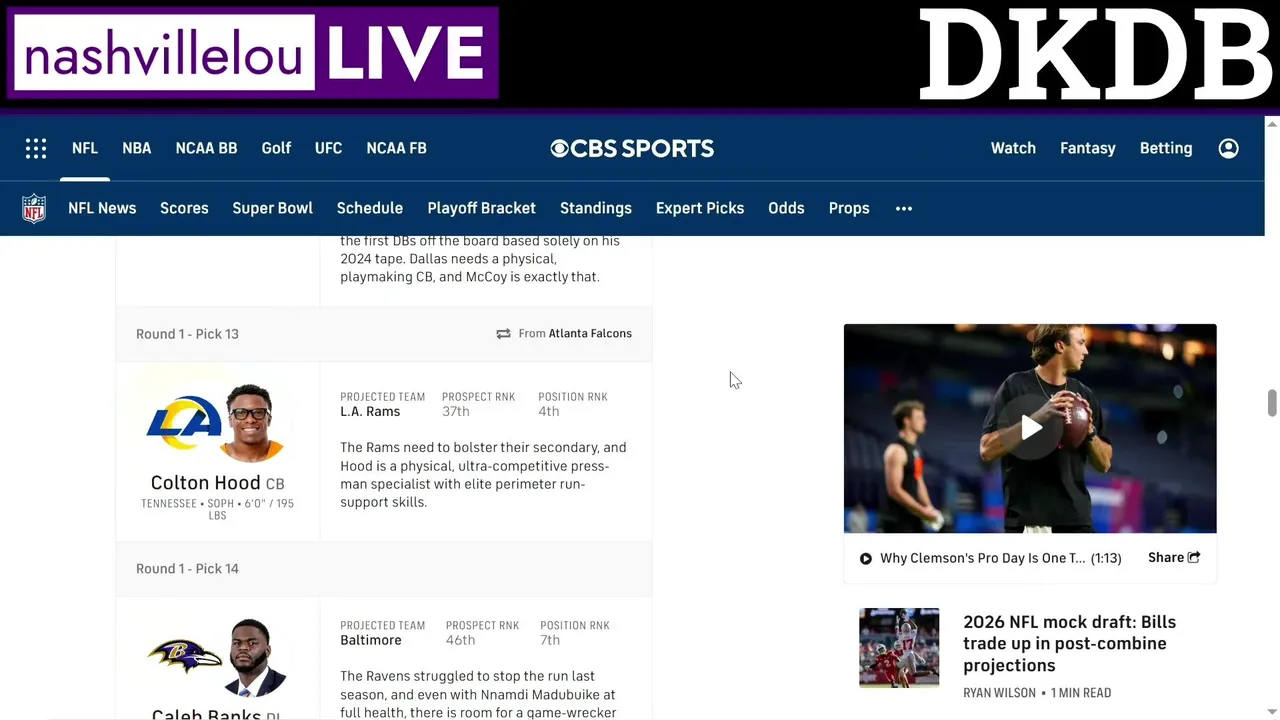Open 2026 NFL mock draft article headline
The height and width of the screenshot is (720, 1280).
[1069, 644]
